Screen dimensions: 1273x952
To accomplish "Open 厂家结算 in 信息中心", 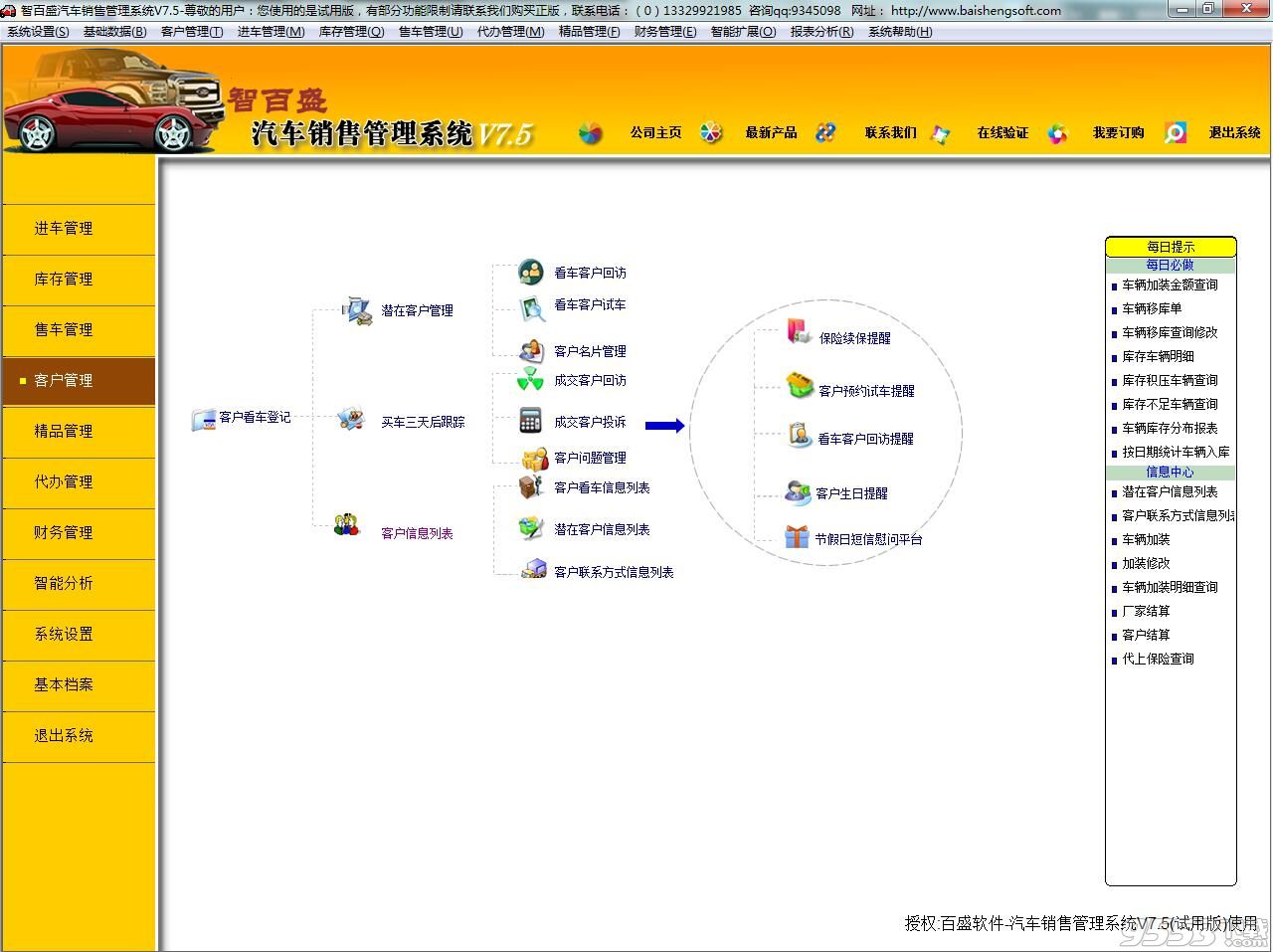I will tap(1146, 611).
